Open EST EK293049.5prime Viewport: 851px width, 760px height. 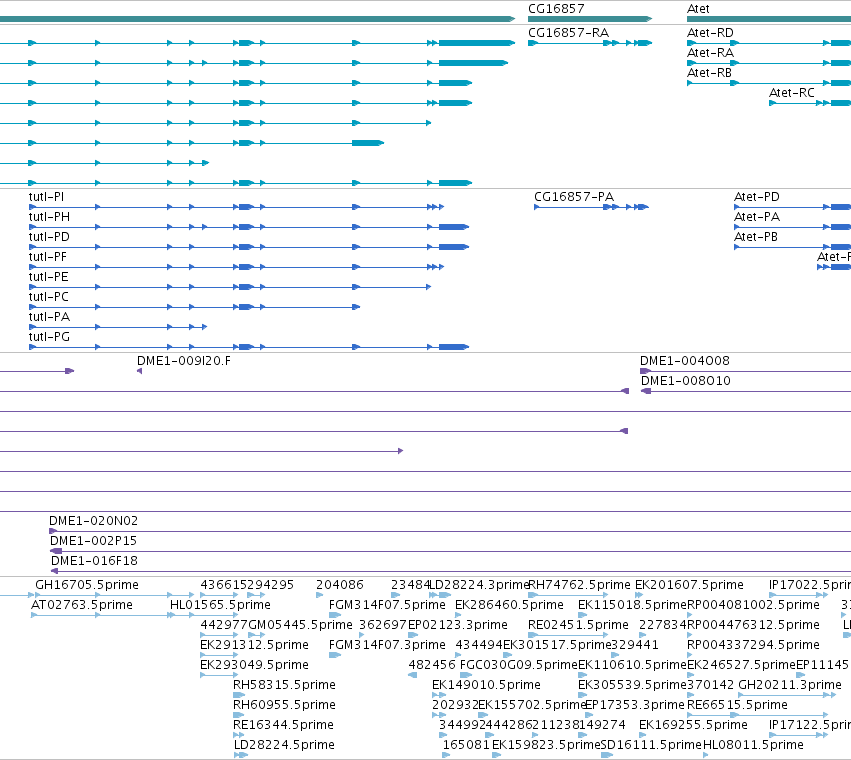[255, 665]
